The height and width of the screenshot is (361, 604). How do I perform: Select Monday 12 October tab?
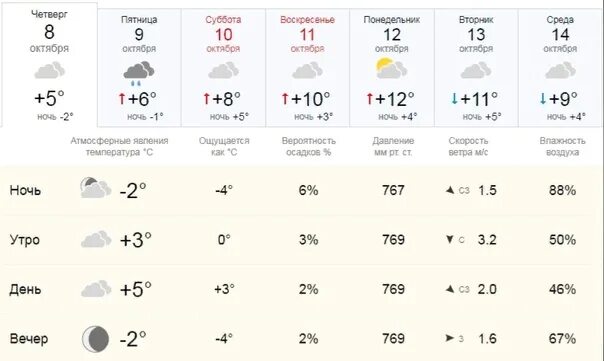[392, 68]
